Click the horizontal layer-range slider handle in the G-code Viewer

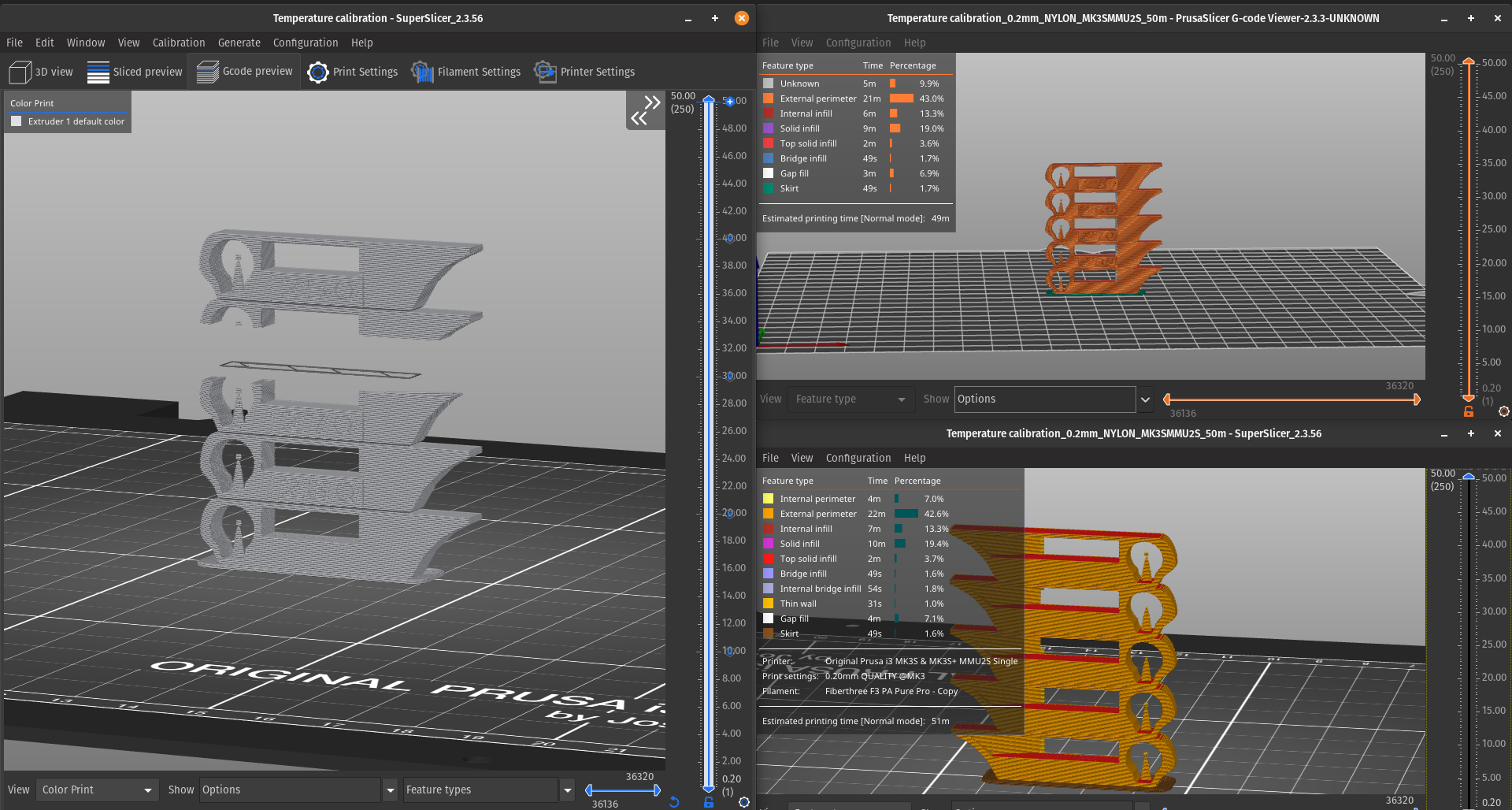[1417, 399]
